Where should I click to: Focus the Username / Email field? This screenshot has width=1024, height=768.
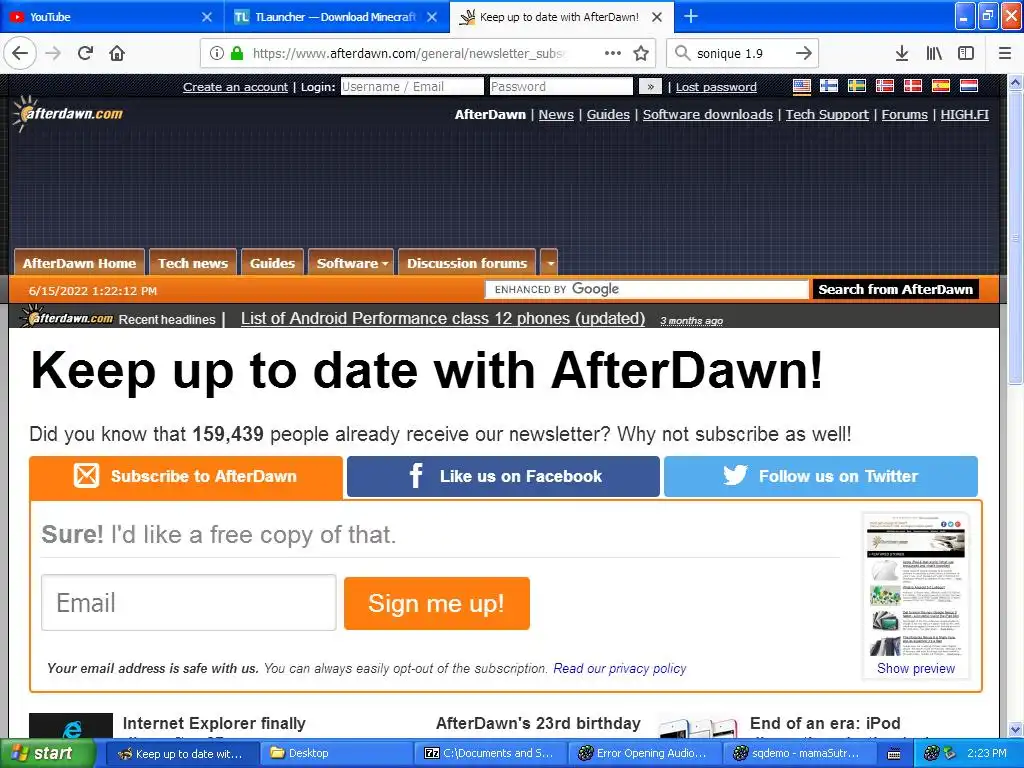tap(412, 86)
